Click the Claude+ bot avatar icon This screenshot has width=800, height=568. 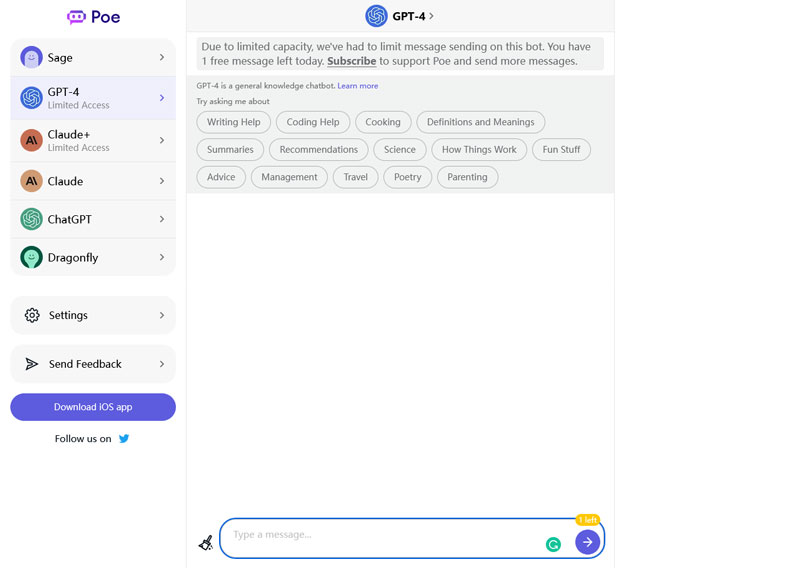pyautogui.click(x=31, y=141)
